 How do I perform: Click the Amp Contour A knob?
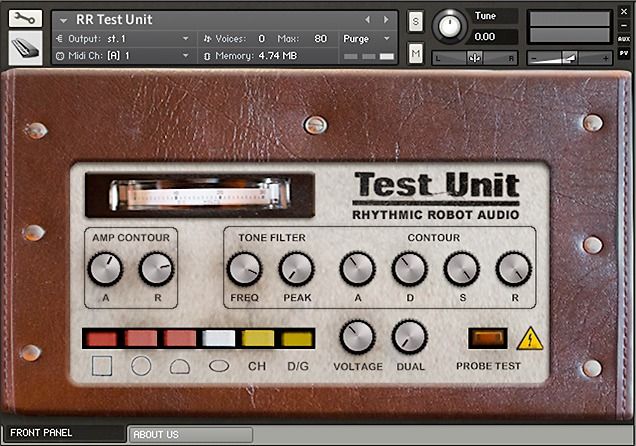(x=105, y=269)
